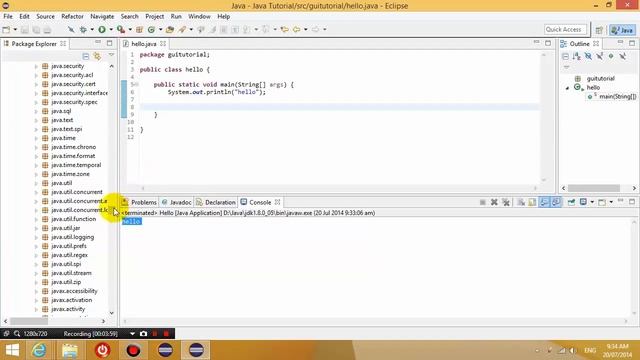Screen dimensions: 640x360
Task: Click Remove All Terminated Launches icon
Action: [506, 202]
